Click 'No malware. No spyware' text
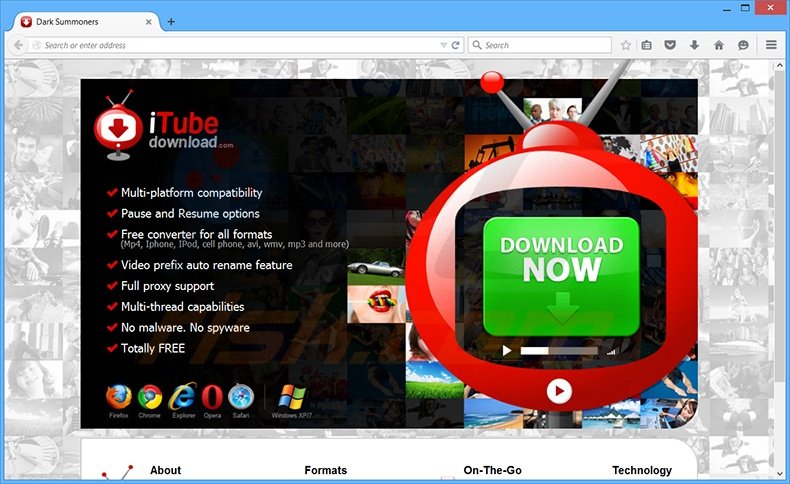The width and height of the screenshot is (790, 484). point(185,328)
